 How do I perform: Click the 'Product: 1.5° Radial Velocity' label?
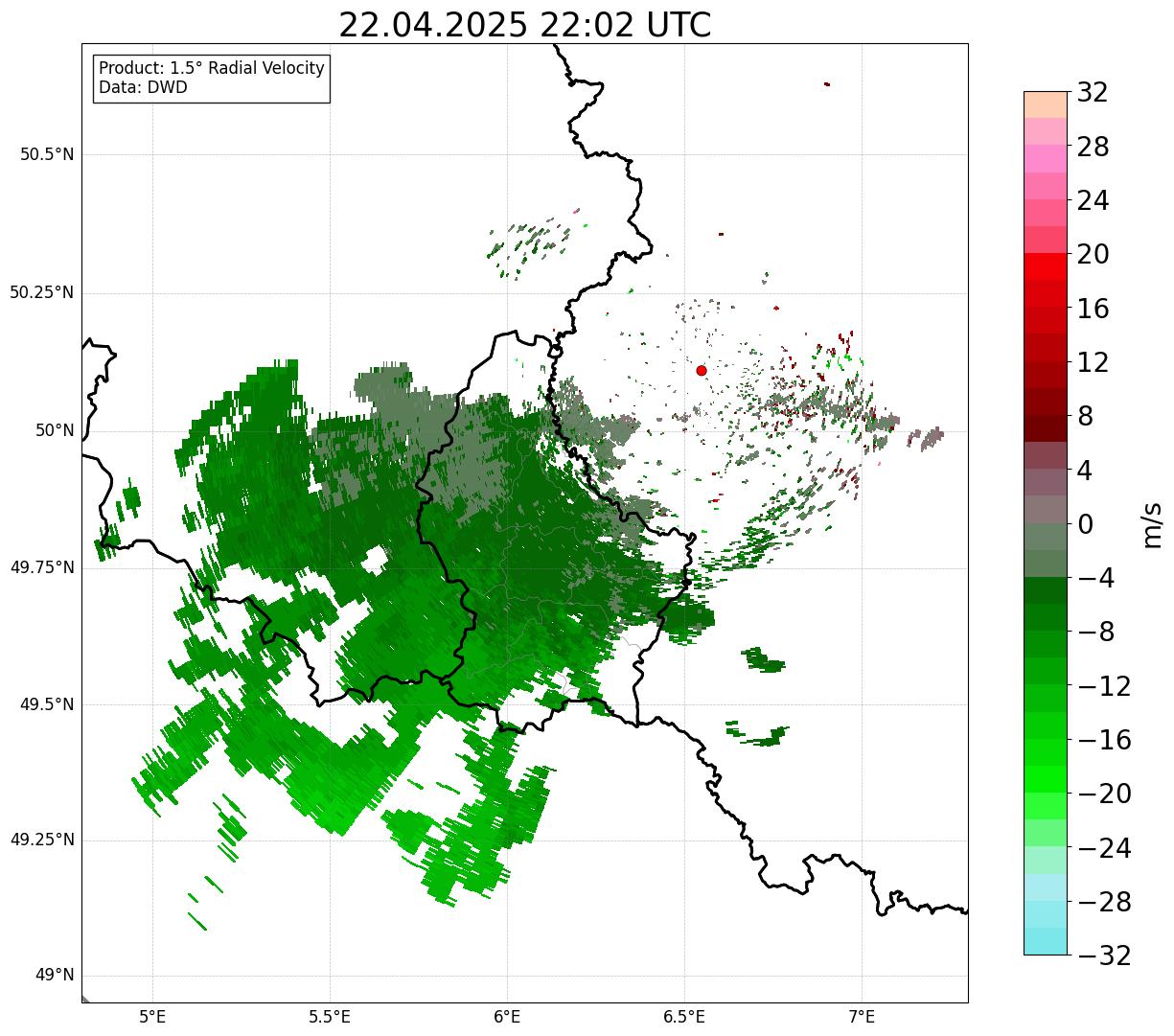(212, 69)
